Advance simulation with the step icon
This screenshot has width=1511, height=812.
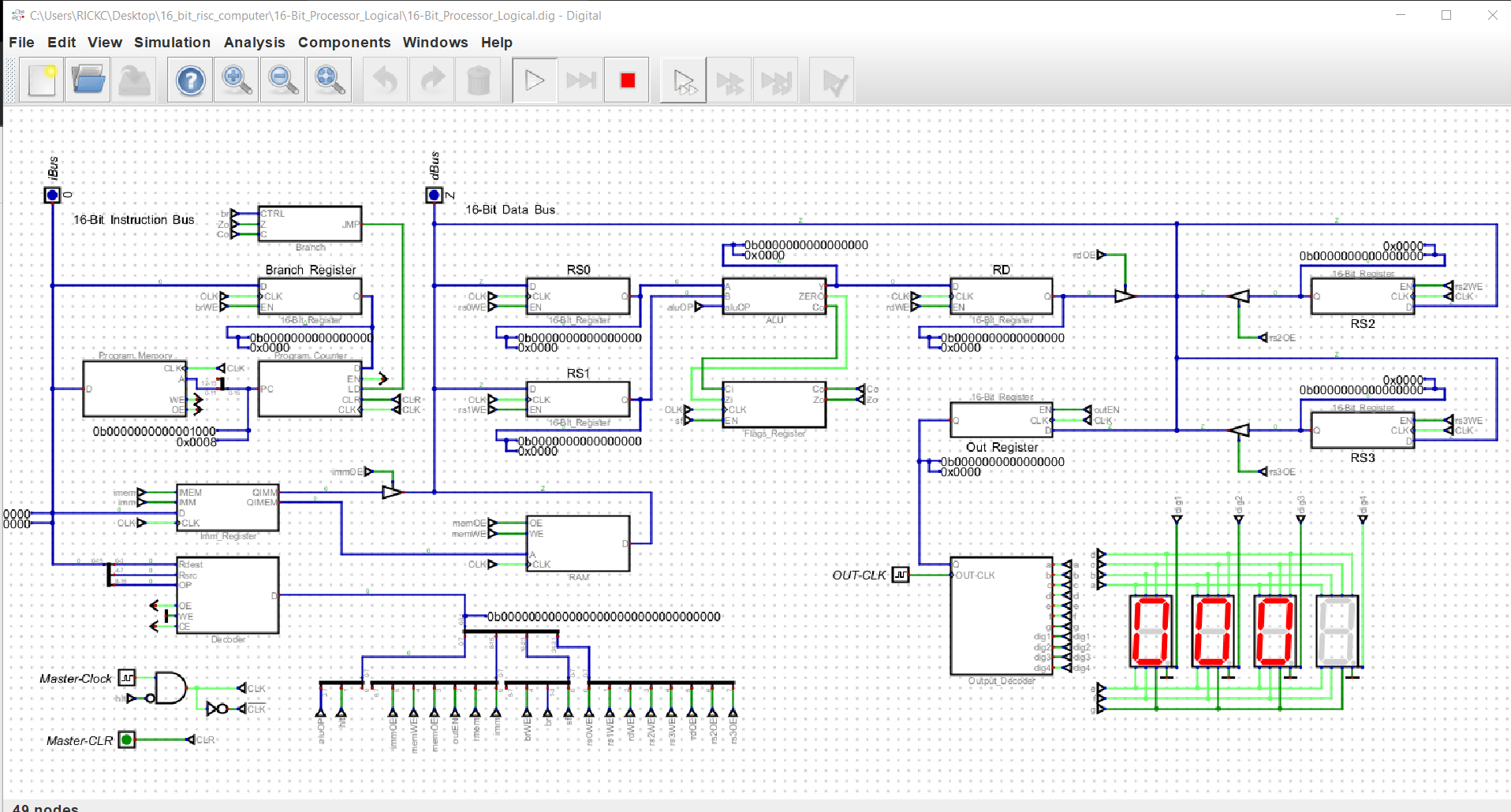pyautogui.click(x=580, y=80)
